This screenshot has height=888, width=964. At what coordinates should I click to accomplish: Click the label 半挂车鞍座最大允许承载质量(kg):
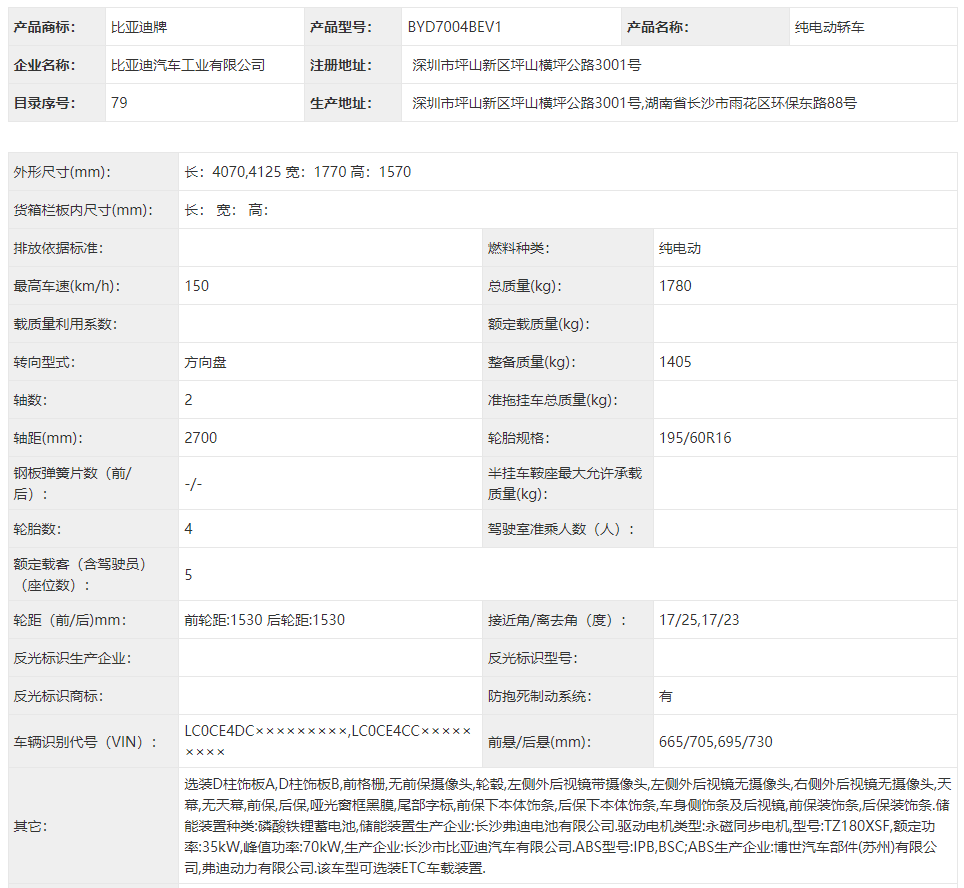(x=565, y=483)
